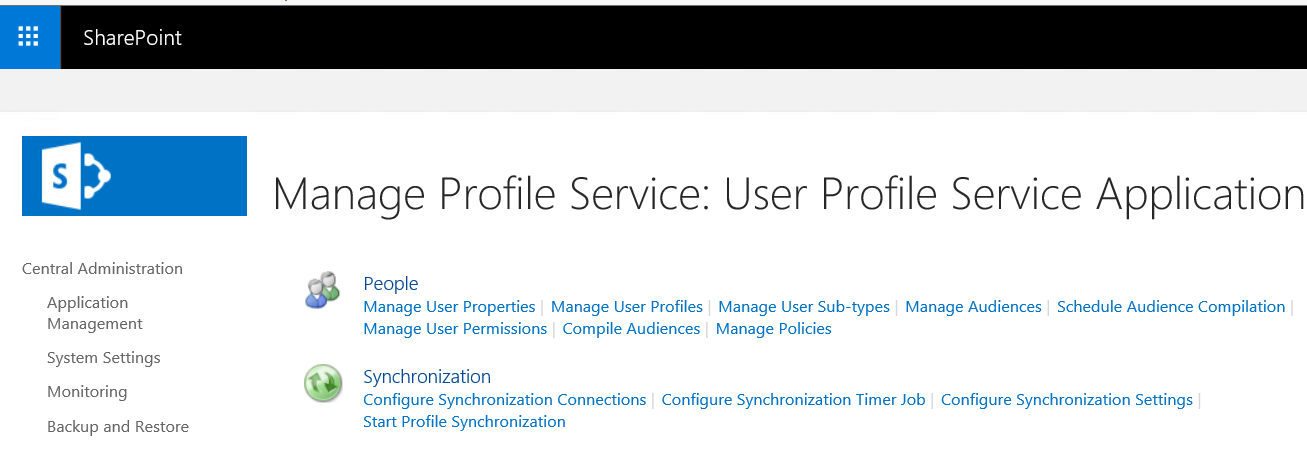1307x449 pixels.
Task: Click the Synchronization arrows icon
Action: tap(323, 383)
